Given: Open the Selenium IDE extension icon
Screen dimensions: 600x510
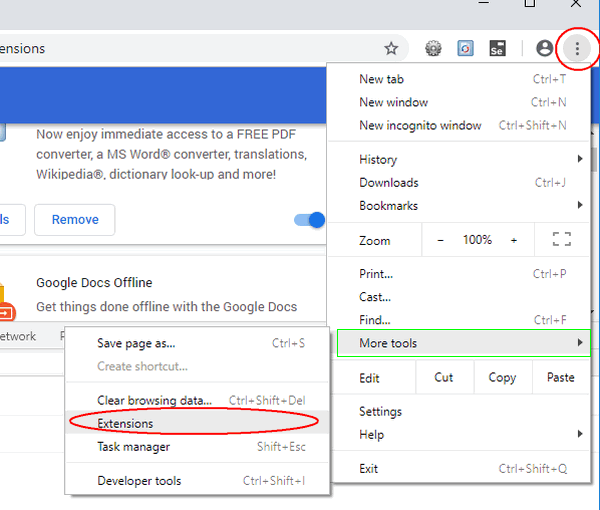Looking at the screenshot, I should 497,49.
